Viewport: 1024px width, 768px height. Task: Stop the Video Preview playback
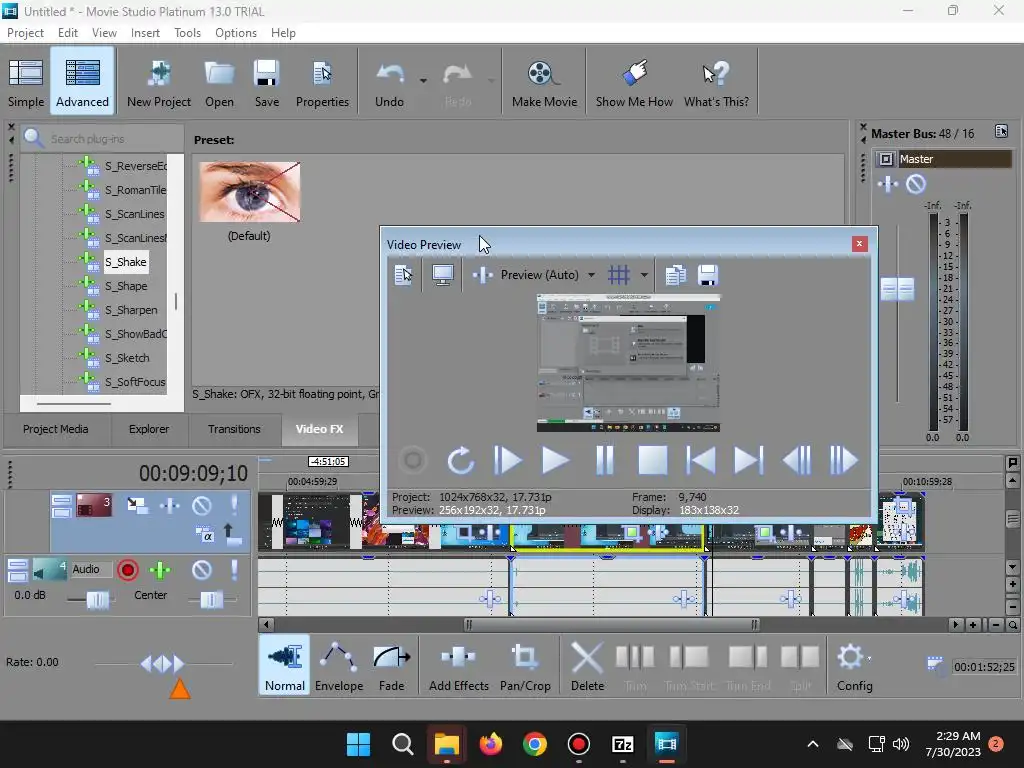652,460
